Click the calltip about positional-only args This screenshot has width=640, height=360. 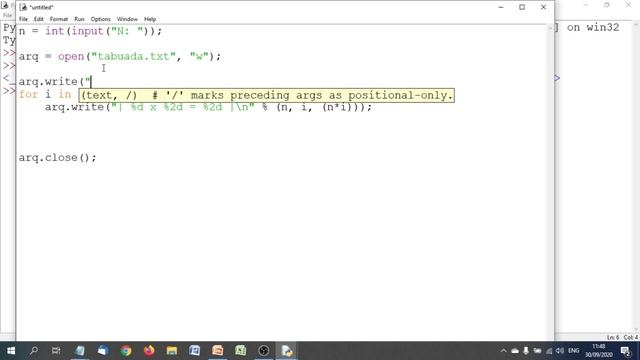point(267,95)
